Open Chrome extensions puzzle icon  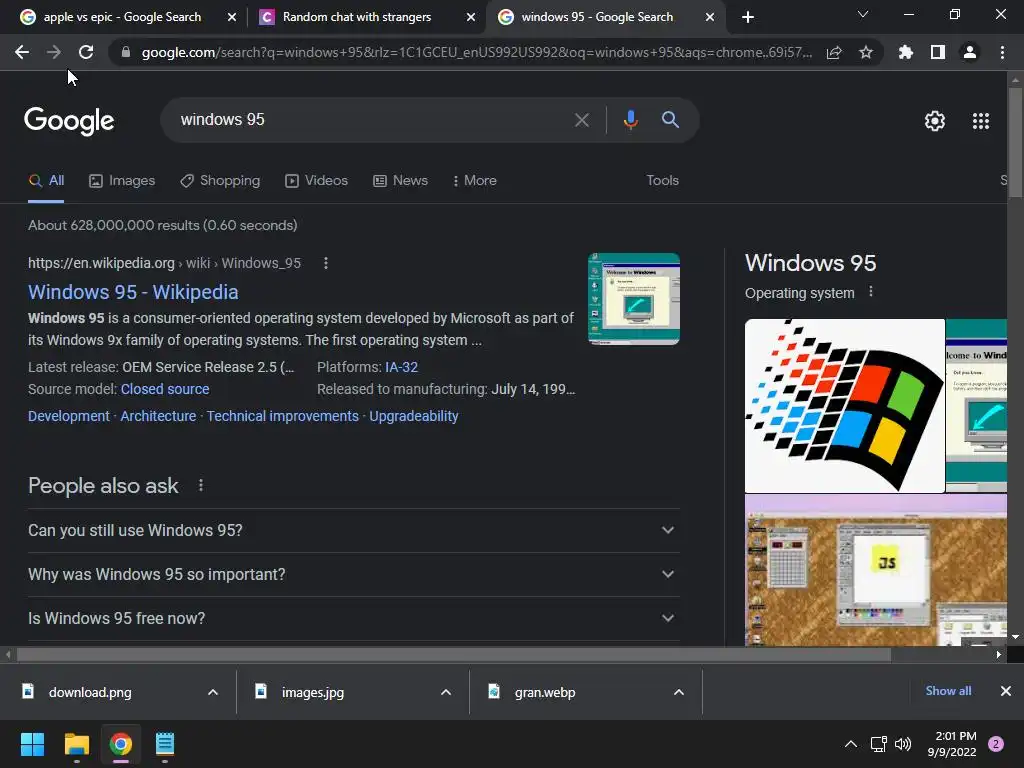[x=906, y=52]
